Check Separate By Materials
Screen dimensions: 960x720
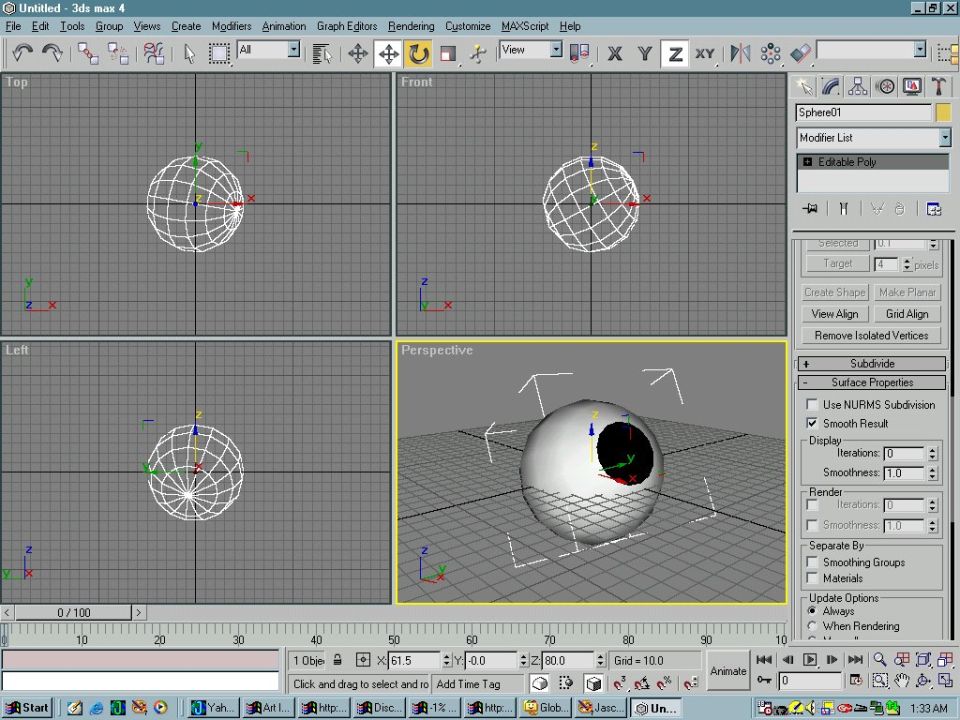coord(812,578)
